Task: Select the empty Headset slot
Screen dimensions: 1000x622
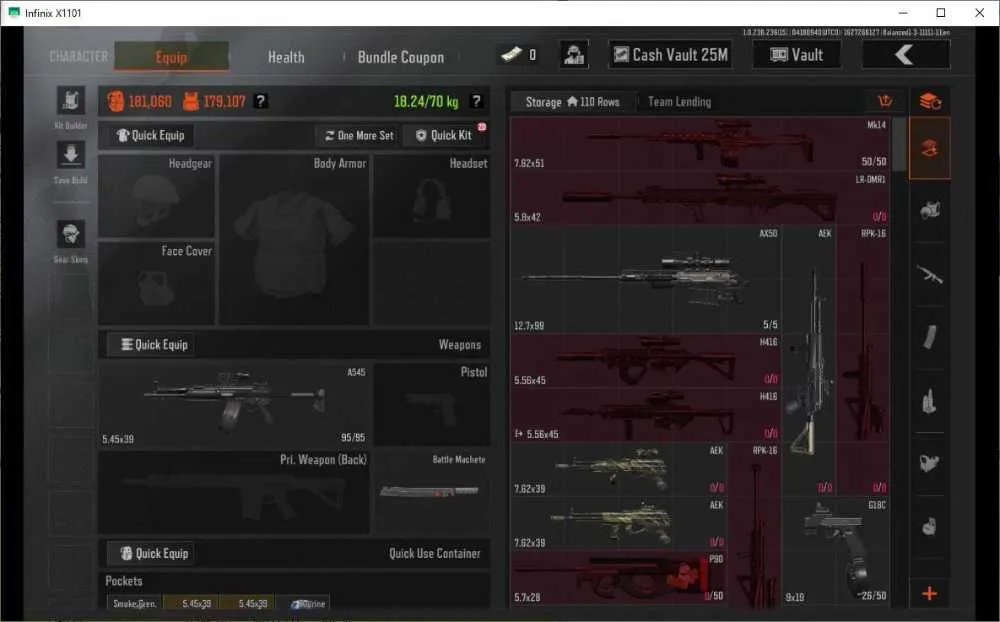Action: coord(431,196)
